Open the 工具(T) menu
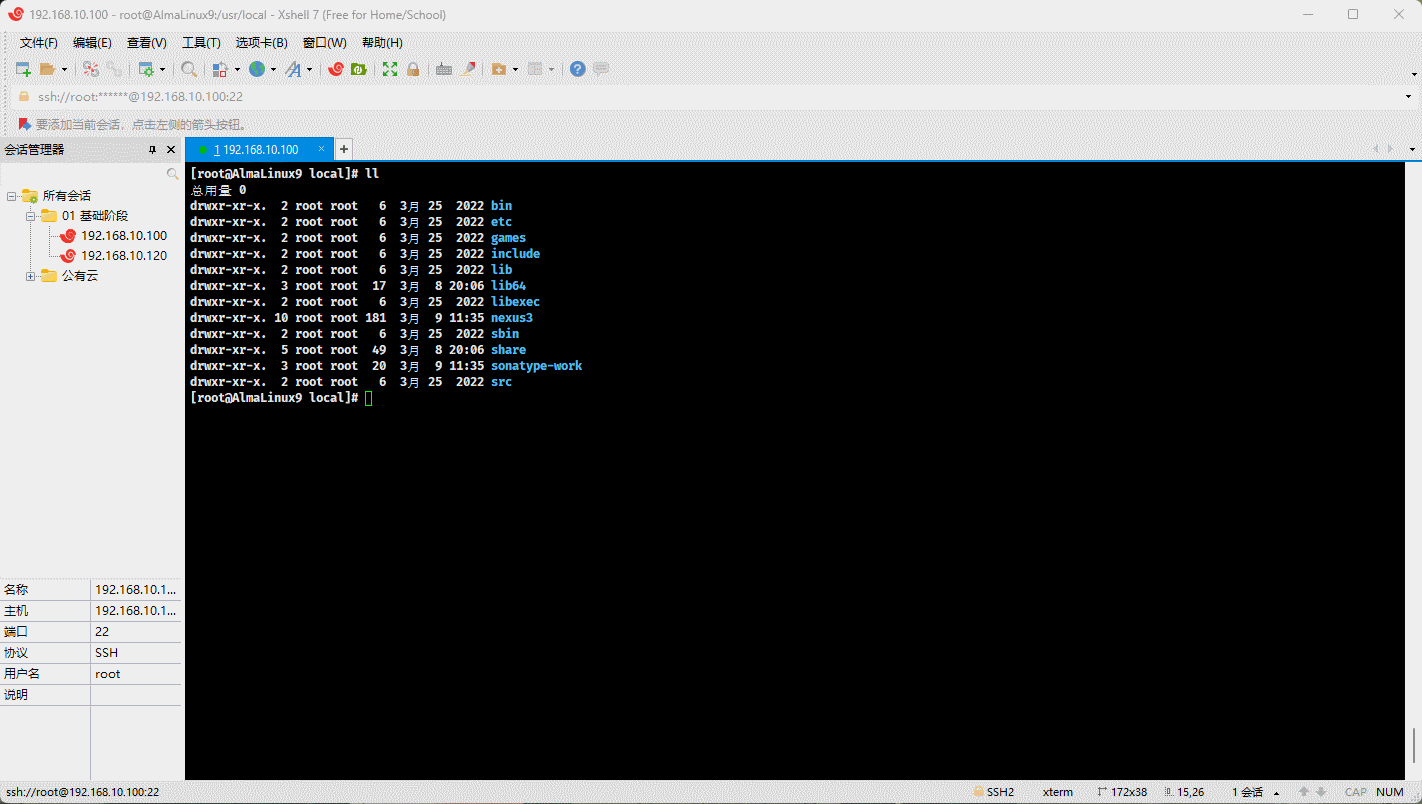This screenshot has height=804, width=1422. (201, 43)
